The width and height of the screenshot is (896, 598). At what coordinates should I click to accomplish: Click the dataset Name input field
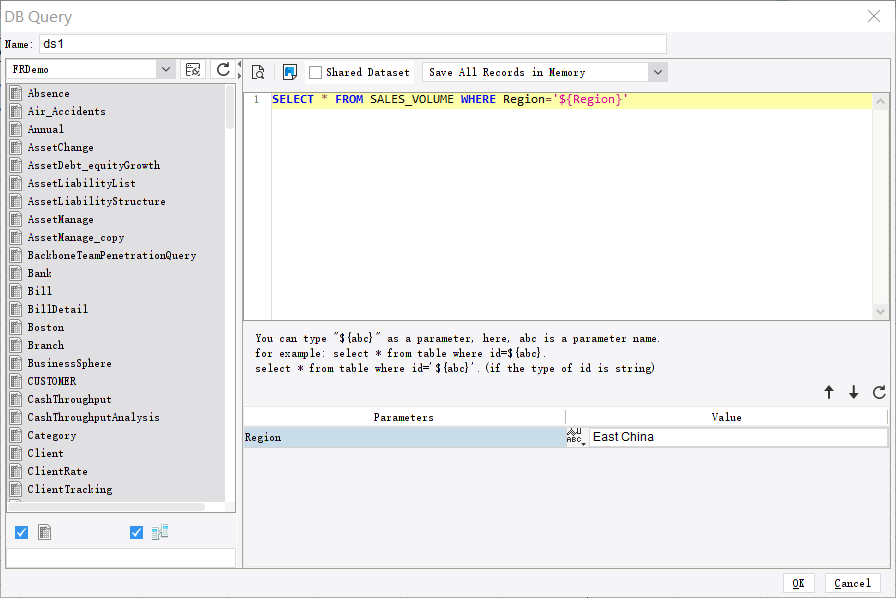[352, 44]
